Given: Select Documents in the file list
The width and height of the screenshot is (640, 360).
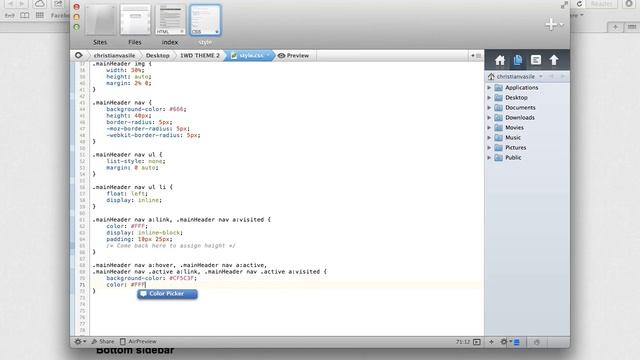Looking at the screenshot, I should point(520,108).
